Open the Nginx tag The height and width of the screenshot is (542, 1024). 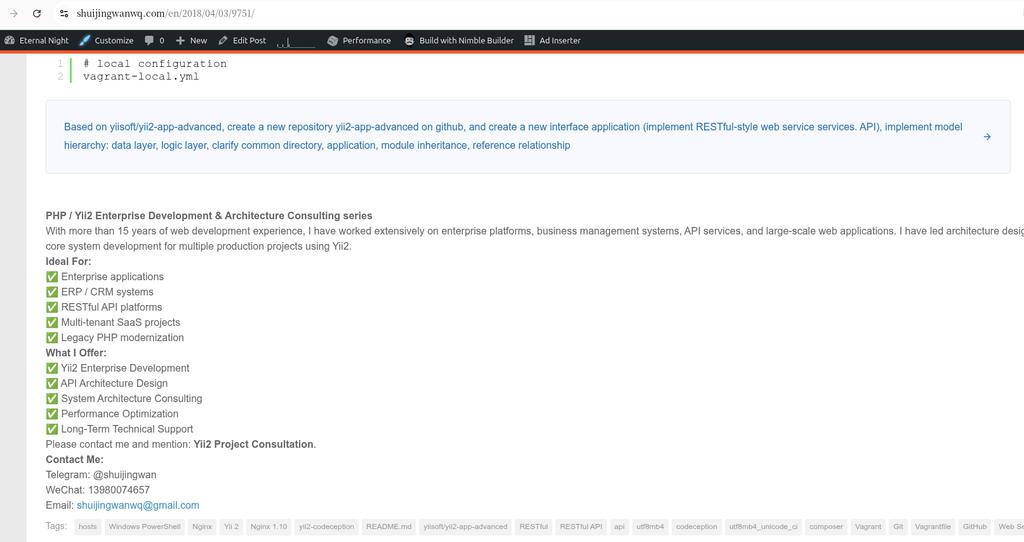click(202, 526)
